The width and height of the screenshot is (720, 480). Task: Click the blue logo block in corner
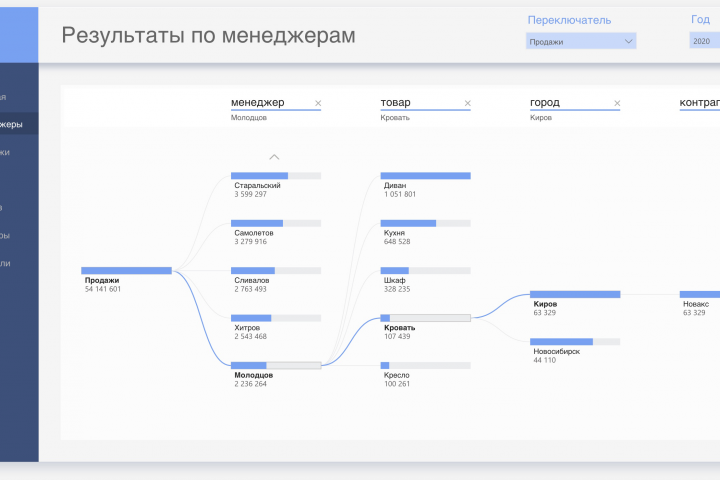[x=19, y=35]
